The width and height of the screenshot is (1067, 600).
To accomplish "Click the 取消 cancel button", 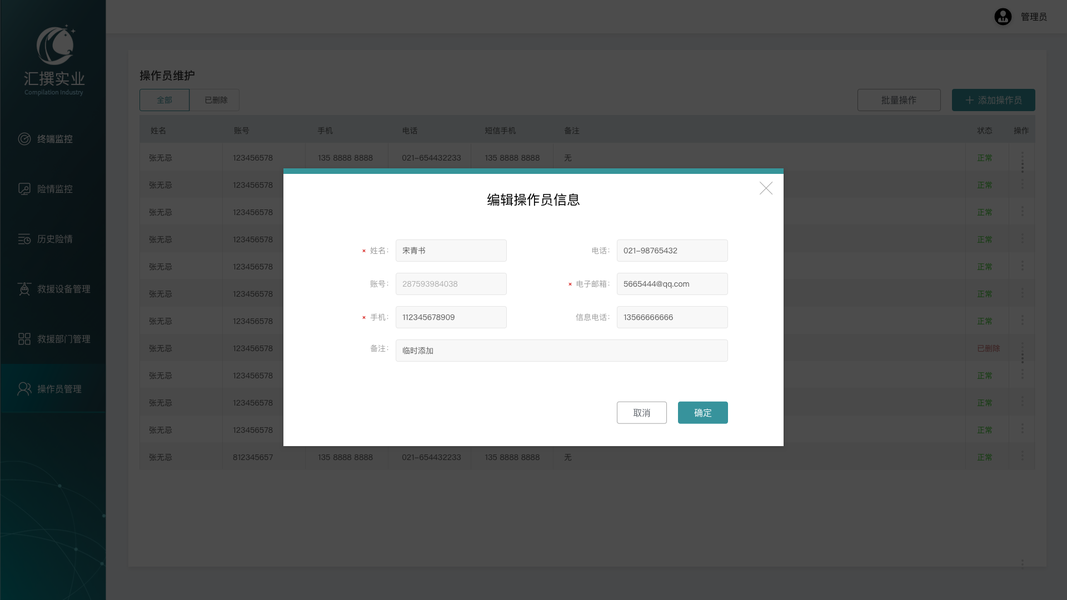I will coord(641,412).
